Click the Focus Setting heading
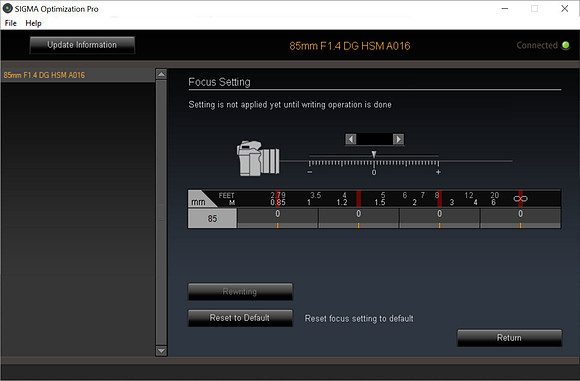 219,82
